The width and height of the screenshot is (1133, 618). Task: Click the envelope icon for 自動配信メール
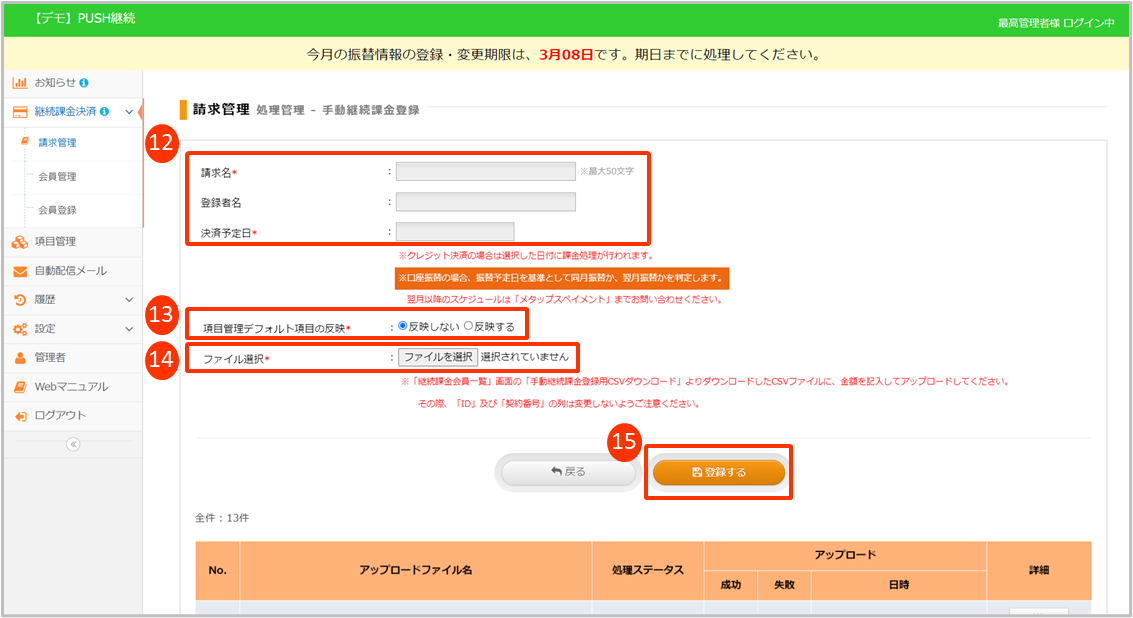(x=20, y=271)
